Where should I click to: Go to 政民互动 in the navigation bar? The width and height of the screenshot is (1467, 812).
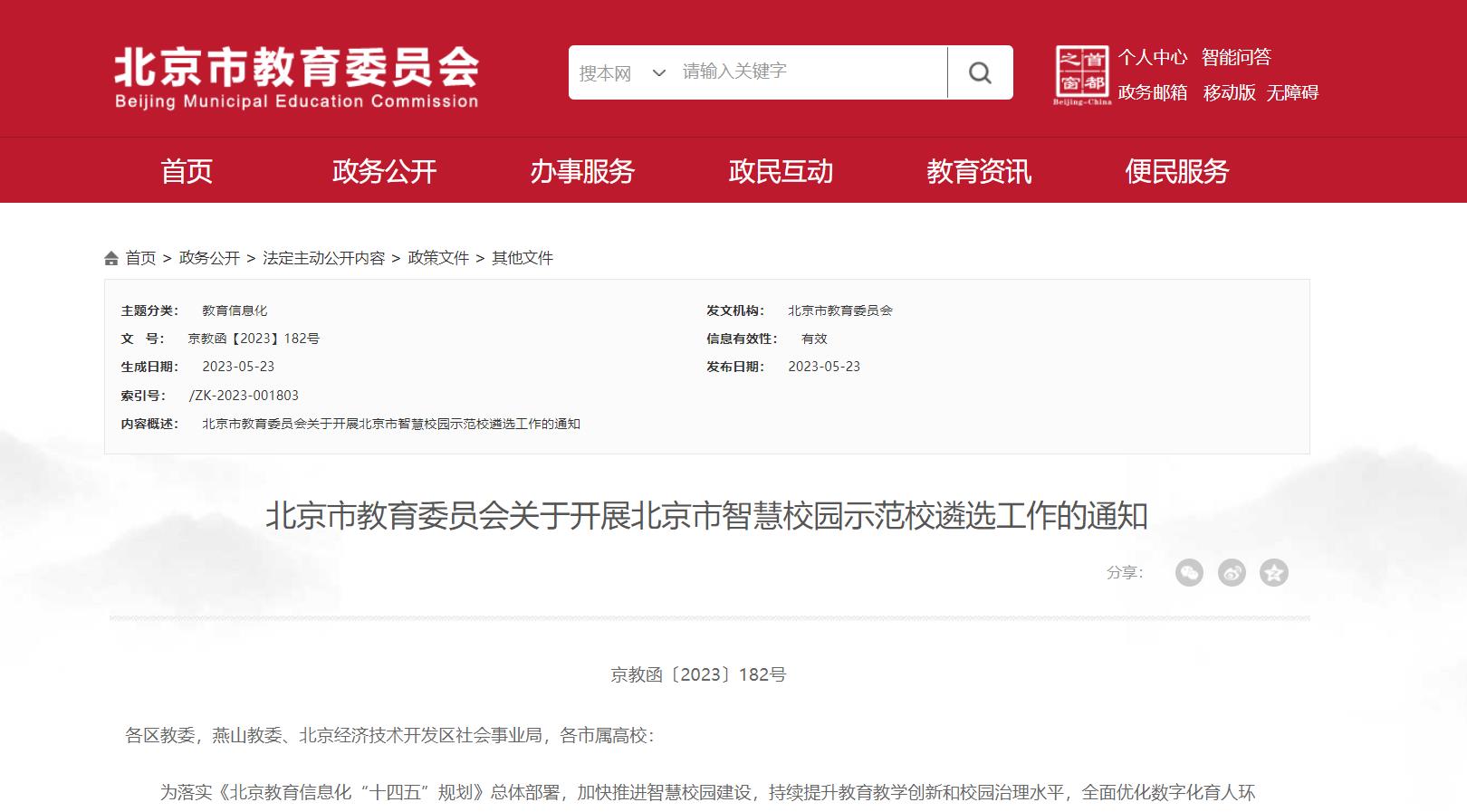[x=781, y=171]
